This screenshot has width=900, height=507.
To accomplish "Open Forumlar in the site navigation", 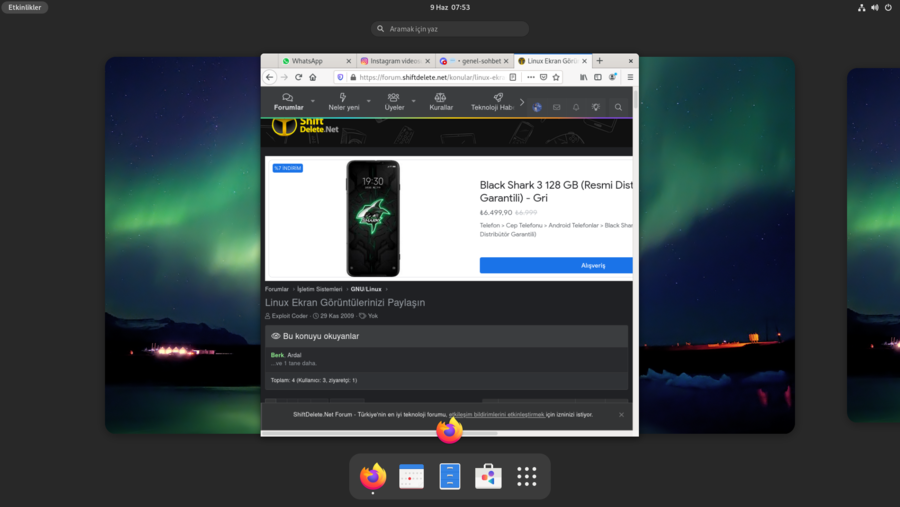I will click(x=288, y=102).
